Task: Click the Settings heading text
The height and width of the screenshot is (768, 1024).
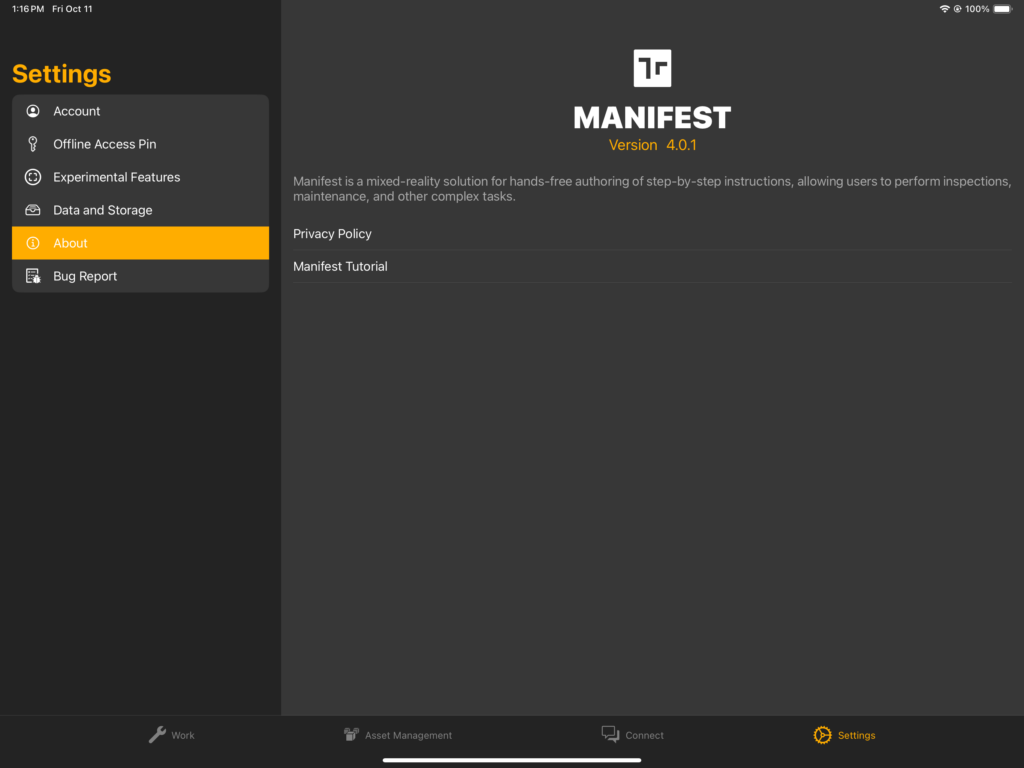Action: [61, 74]
